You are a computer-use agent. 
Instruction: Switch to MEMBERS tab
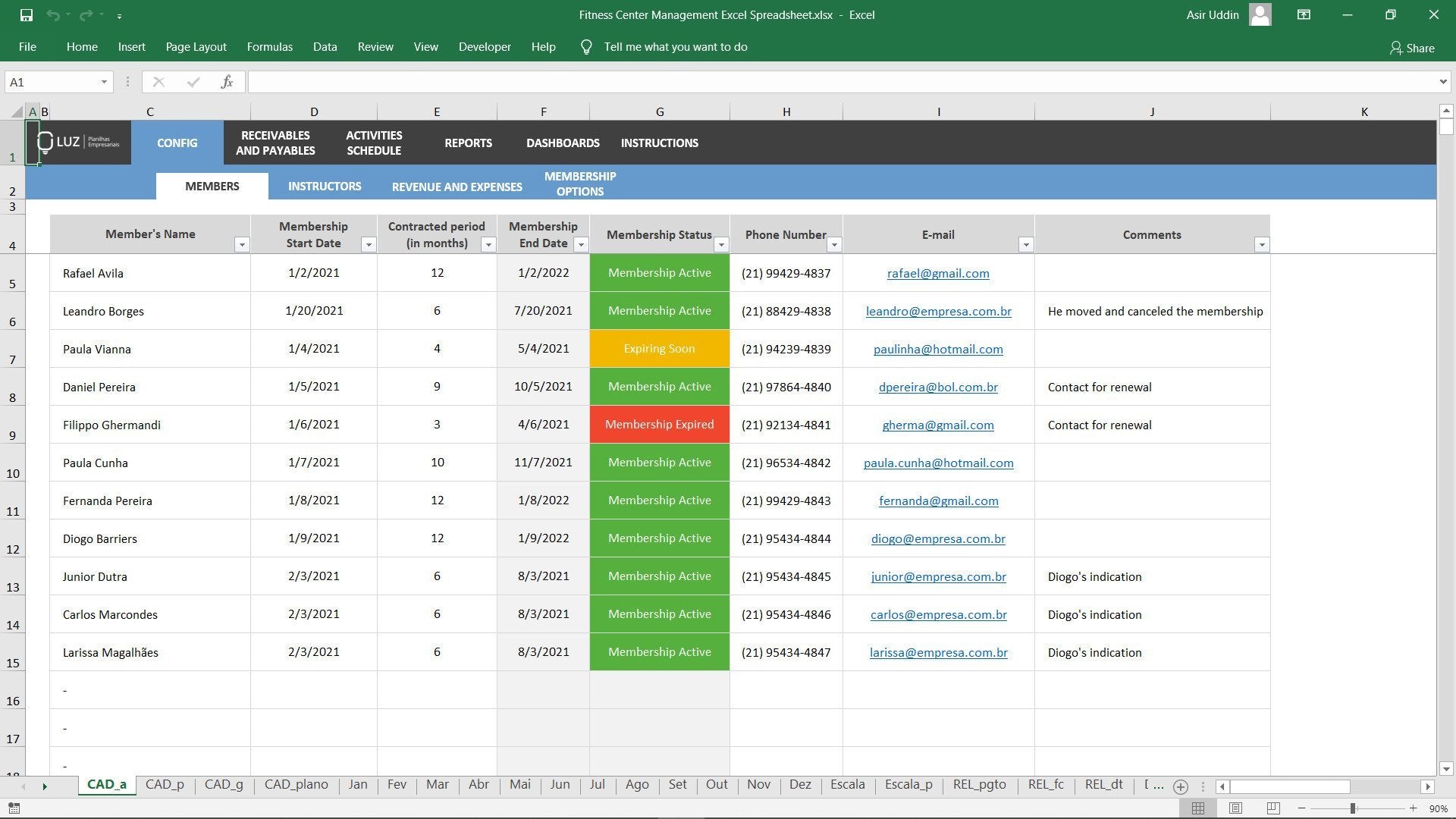point(213,184)
